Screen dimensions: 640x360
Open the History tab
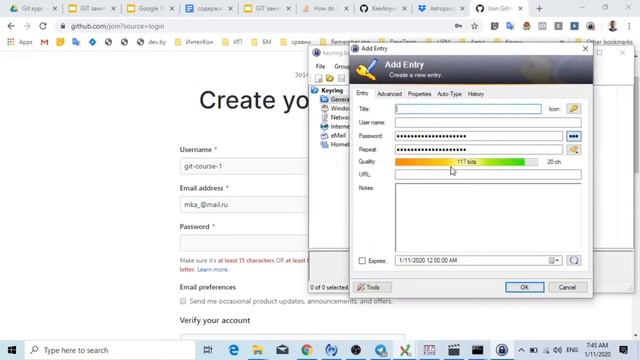[476, 94]
